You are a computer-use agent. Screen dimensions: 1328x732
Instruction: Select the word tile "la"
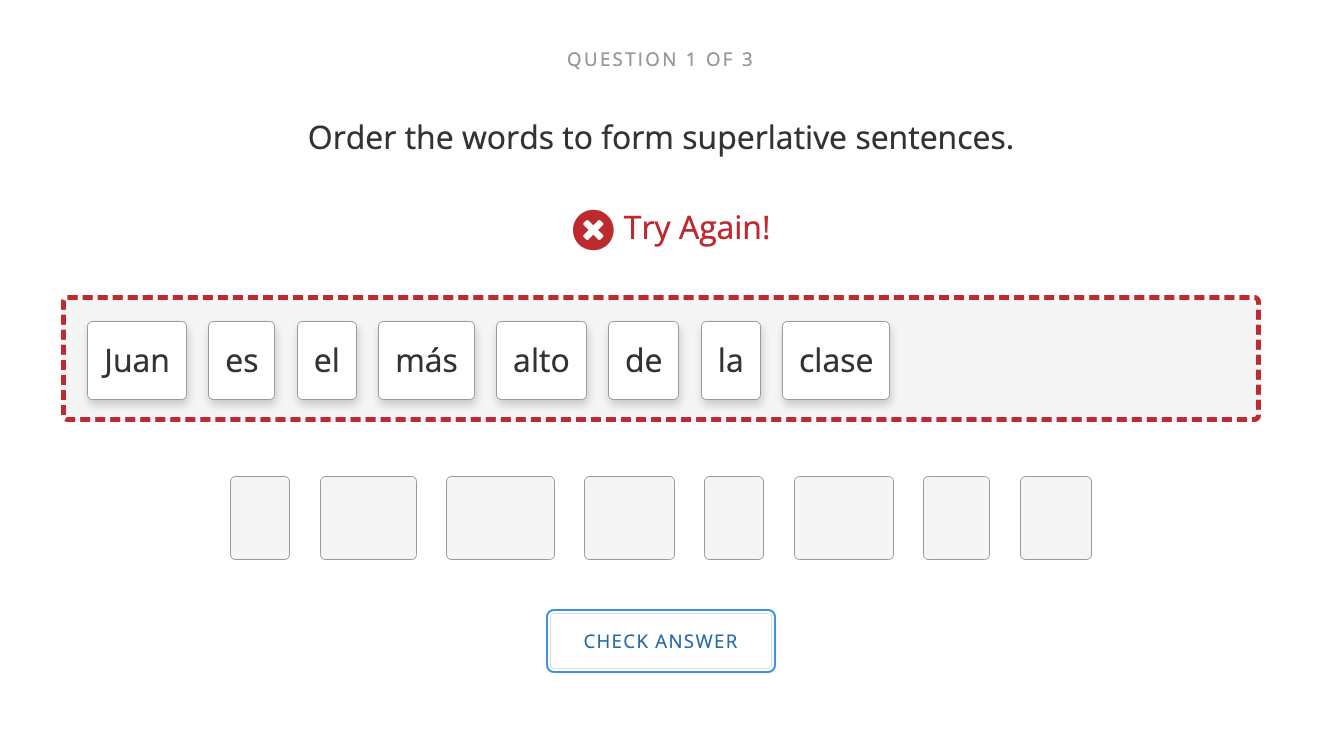731,360
